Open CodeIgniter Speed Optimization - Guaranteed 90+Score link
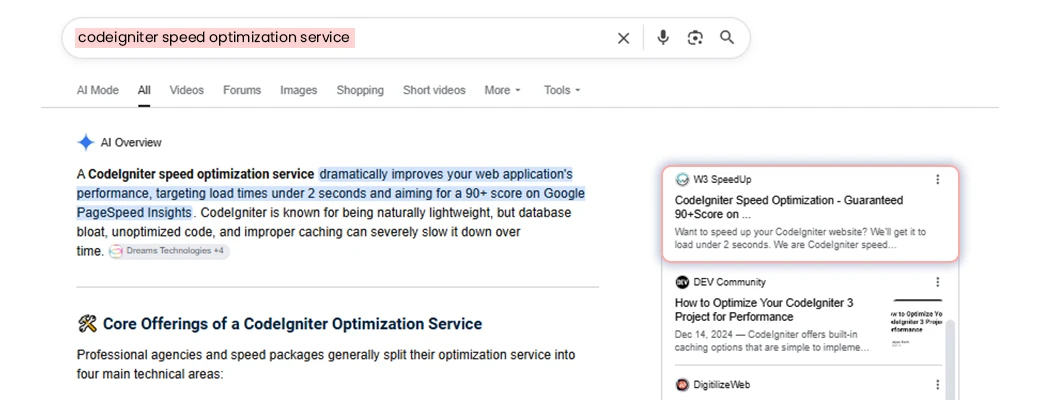Viewport: 1040px width, 400px height. (789, 207)
